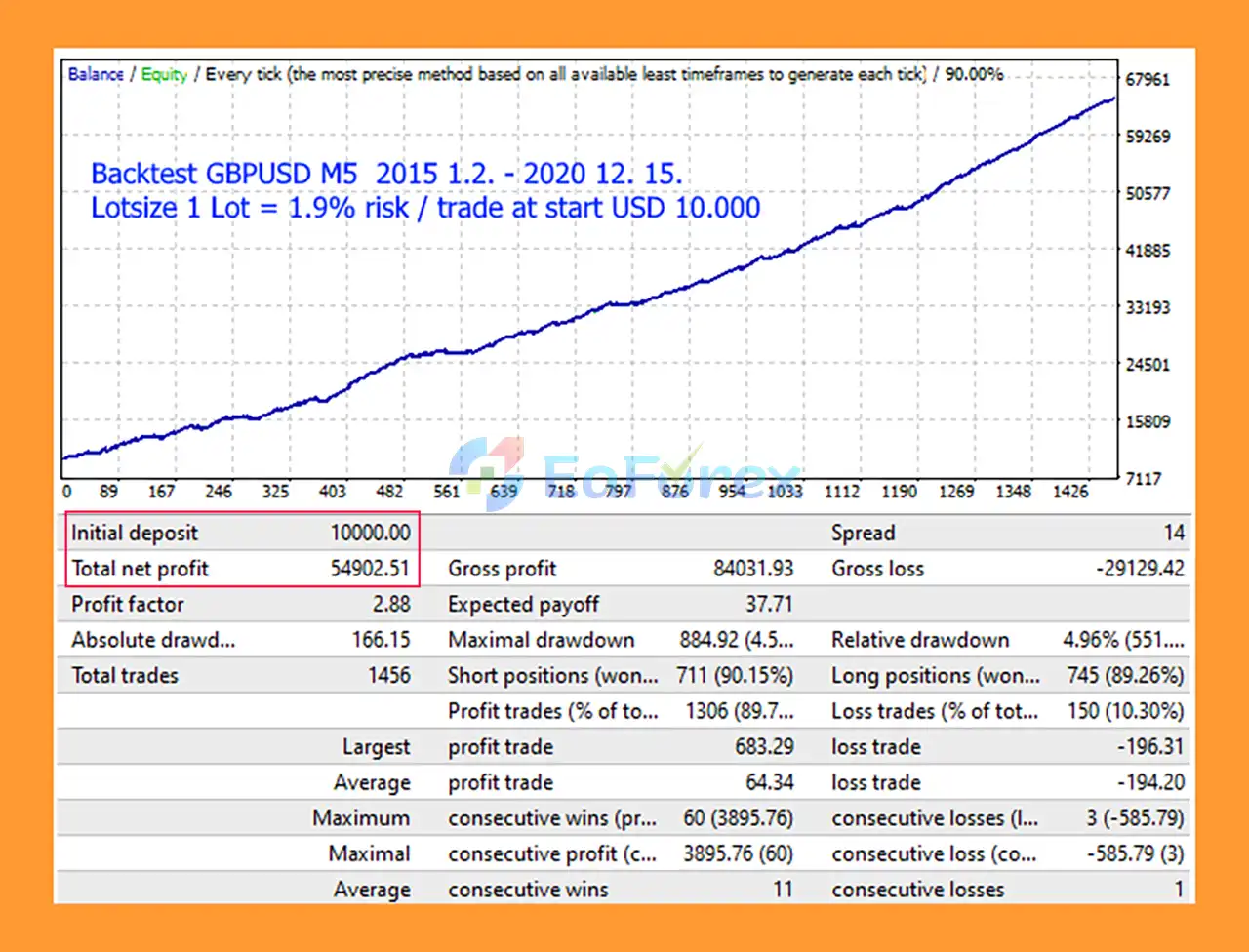Click the Equity legend label
This screenshot has height=952, width=1249.
[164, 74]
